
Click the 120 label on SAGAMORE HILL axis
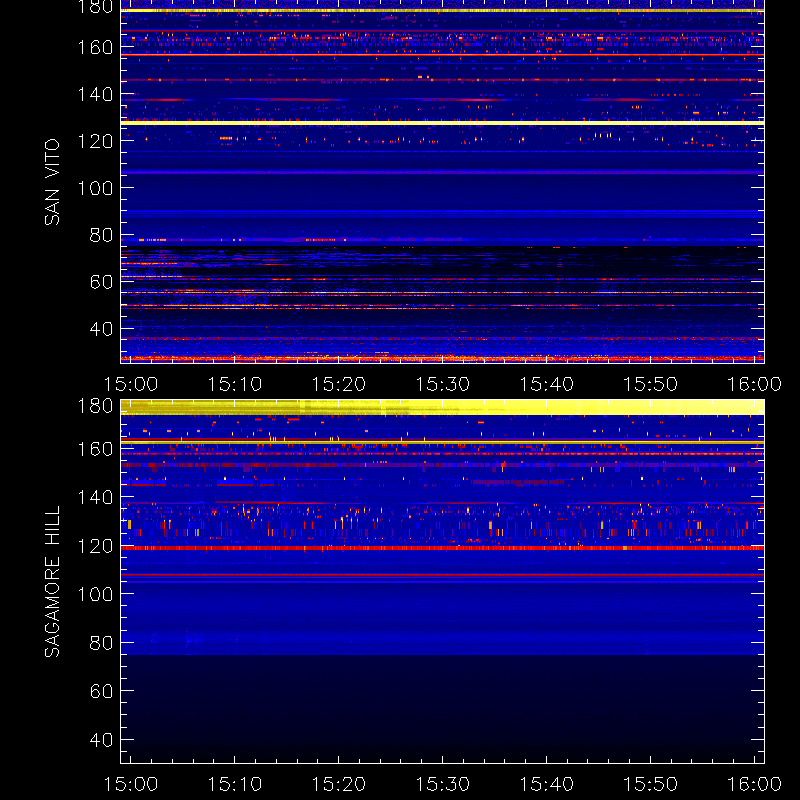(95, 546)
